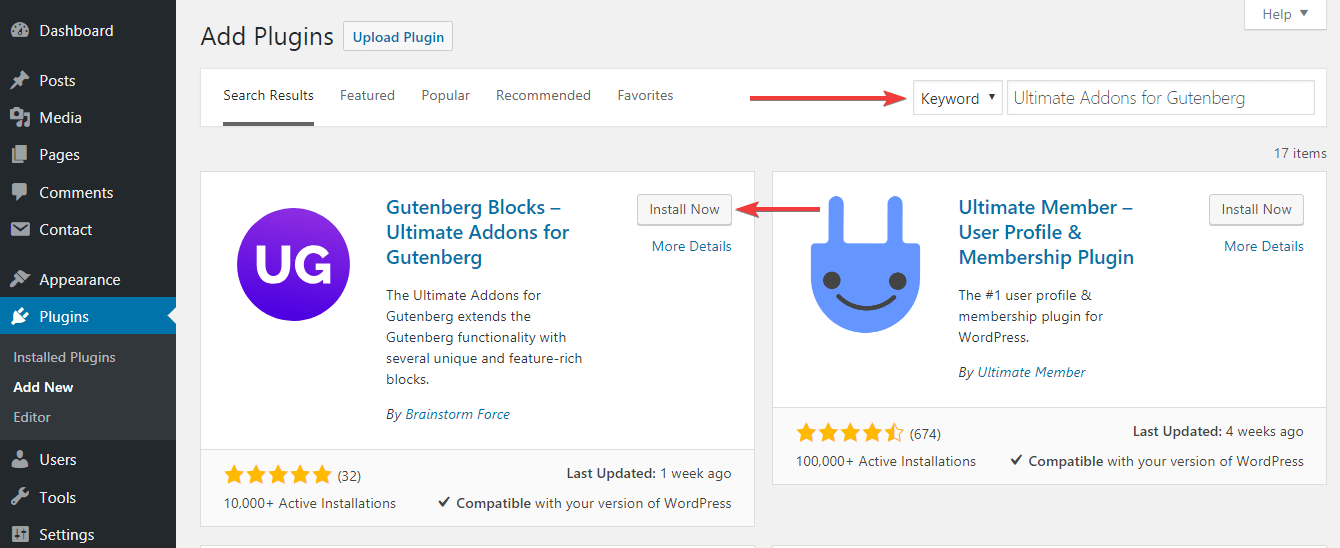Screen dimensions: 1340x548
Task: Click the Dashboard gauge icon
Action: coord(20,30)
